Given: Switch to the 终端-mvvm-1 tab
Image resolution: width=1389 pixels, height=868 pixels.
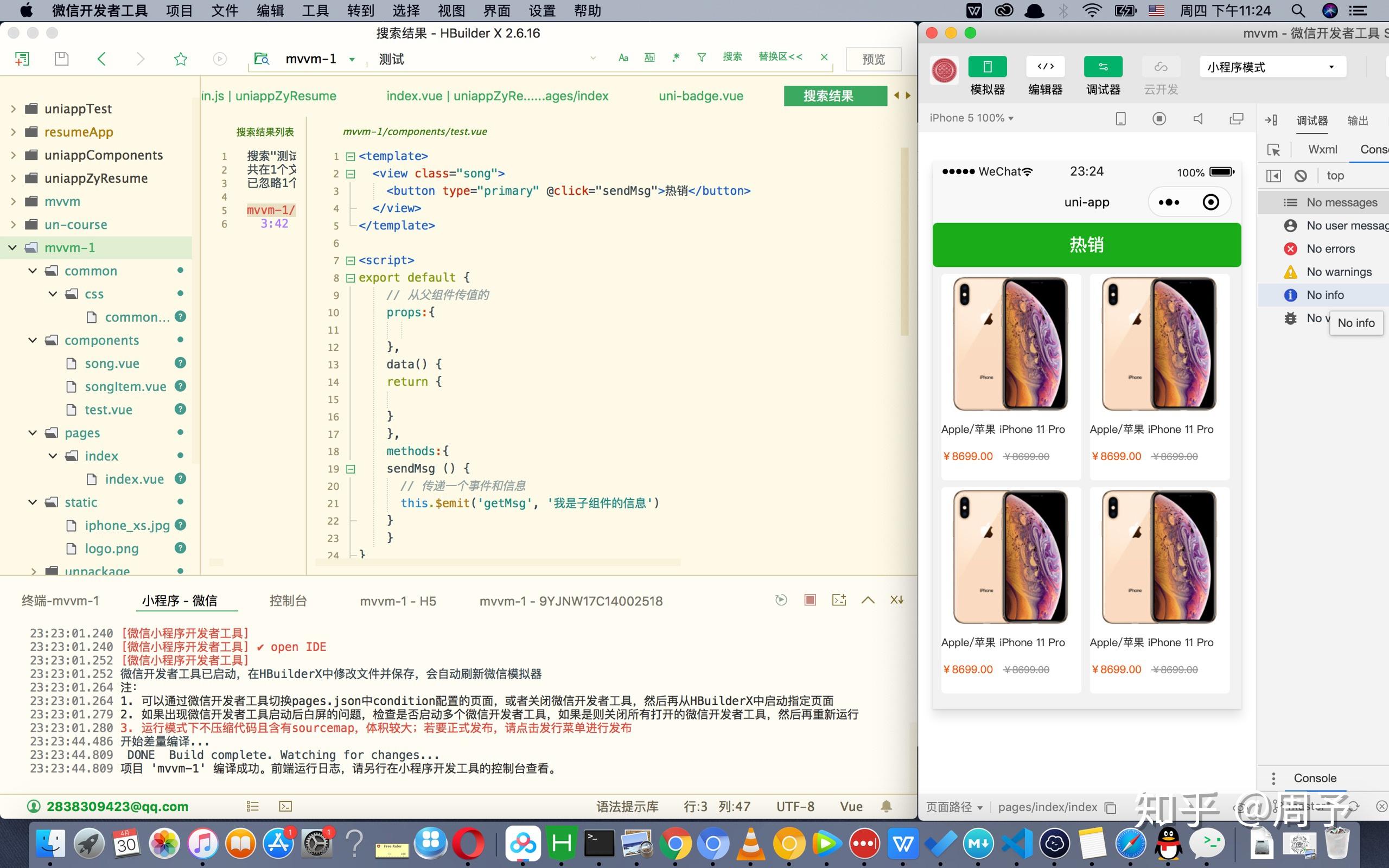Looking at the screenshot, I should 60,601.
